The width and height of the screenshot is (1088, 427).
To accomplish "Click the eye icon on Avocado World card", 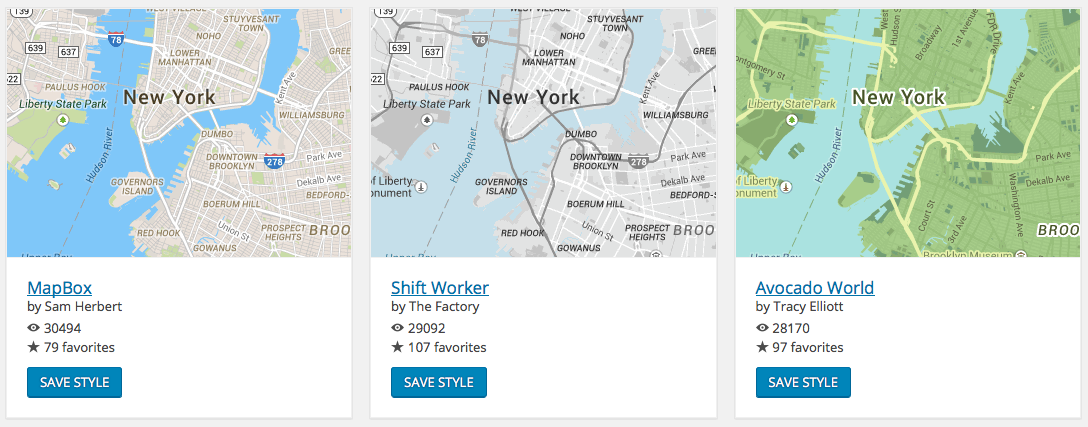I will pyautogui.click(x=762, y=328).
